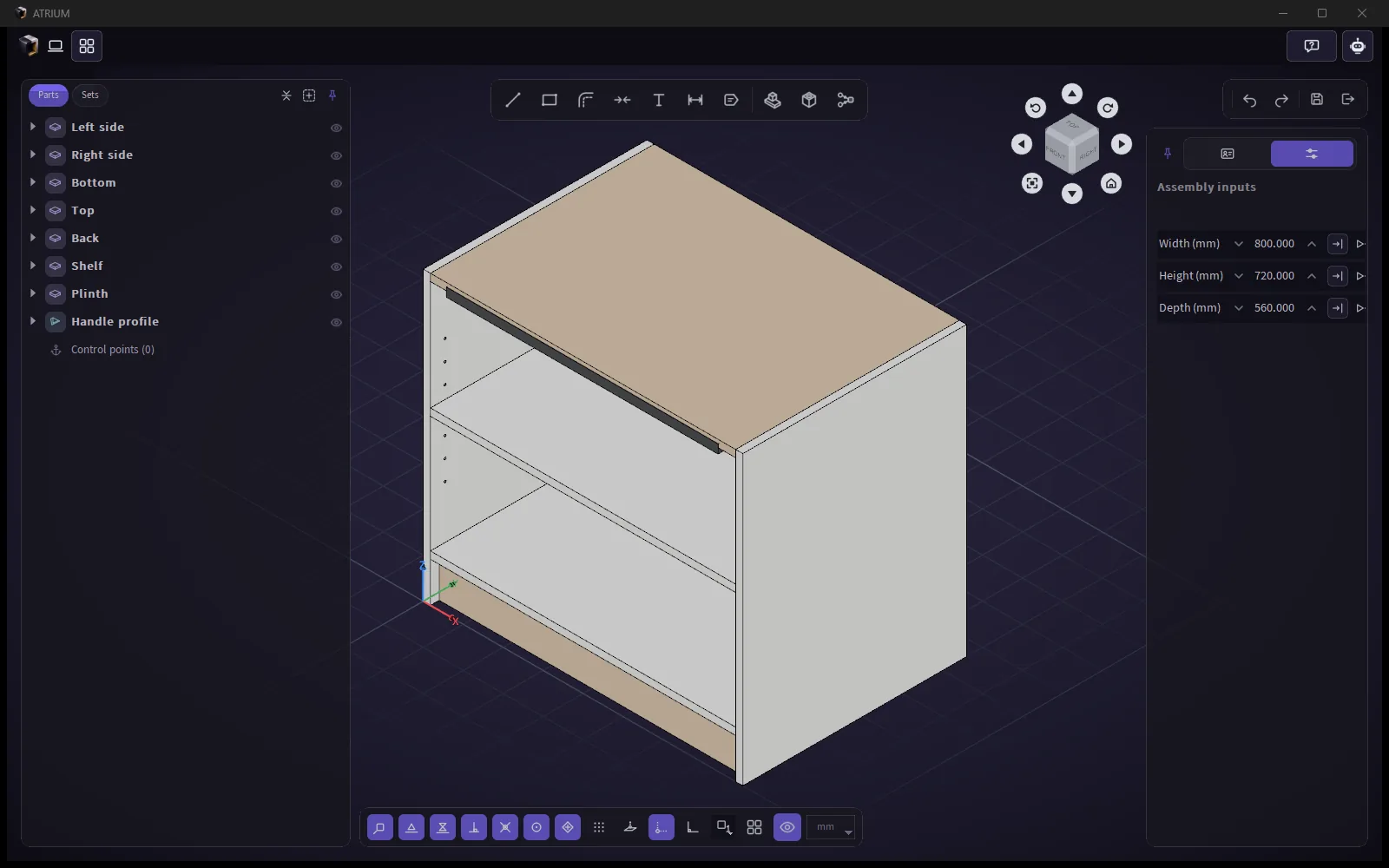
Task: Select Control points (0) entry
Action: 113,350
